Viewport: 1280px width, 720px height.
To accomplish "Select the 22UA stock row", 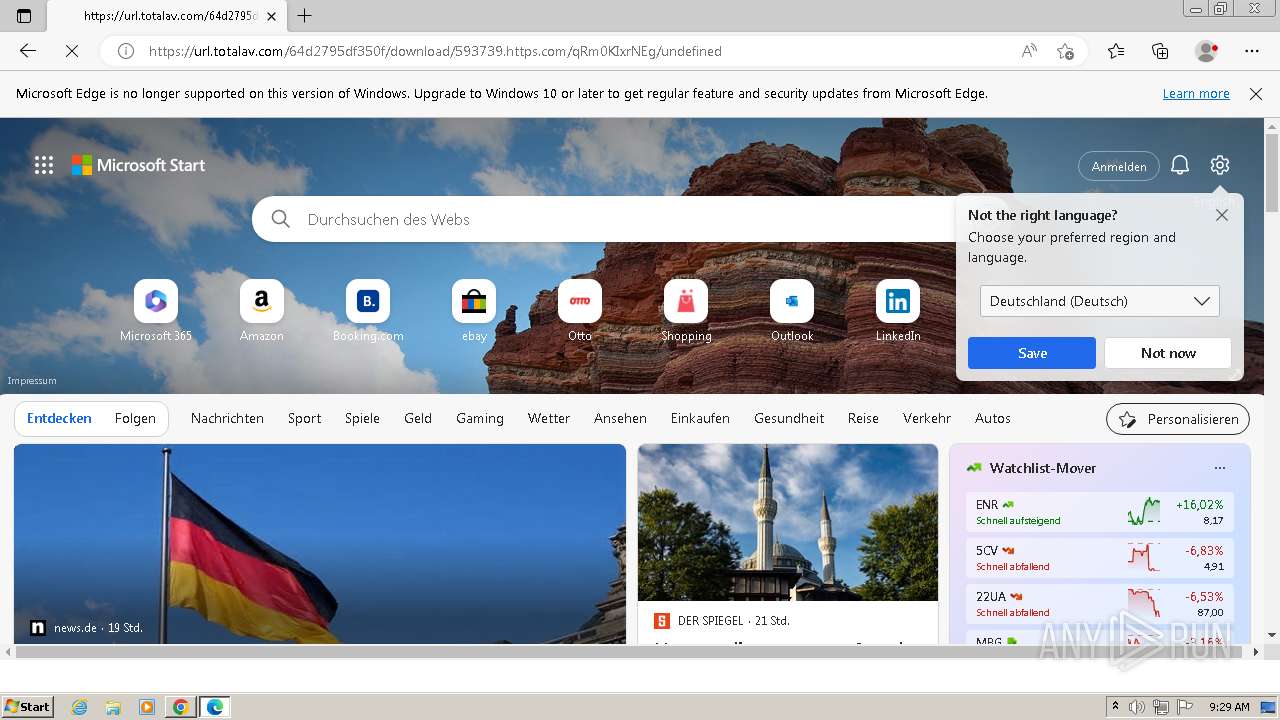I will tap(1100, 604).
